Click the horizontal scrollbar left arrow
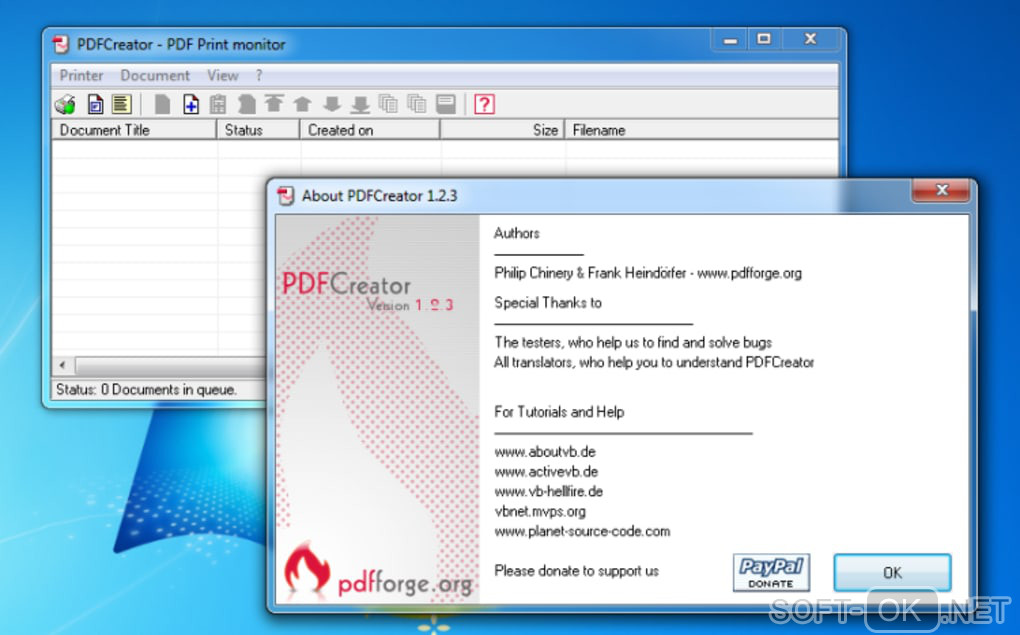Image resolution: width=1020 pixels, height=635 pixels. 62,365
